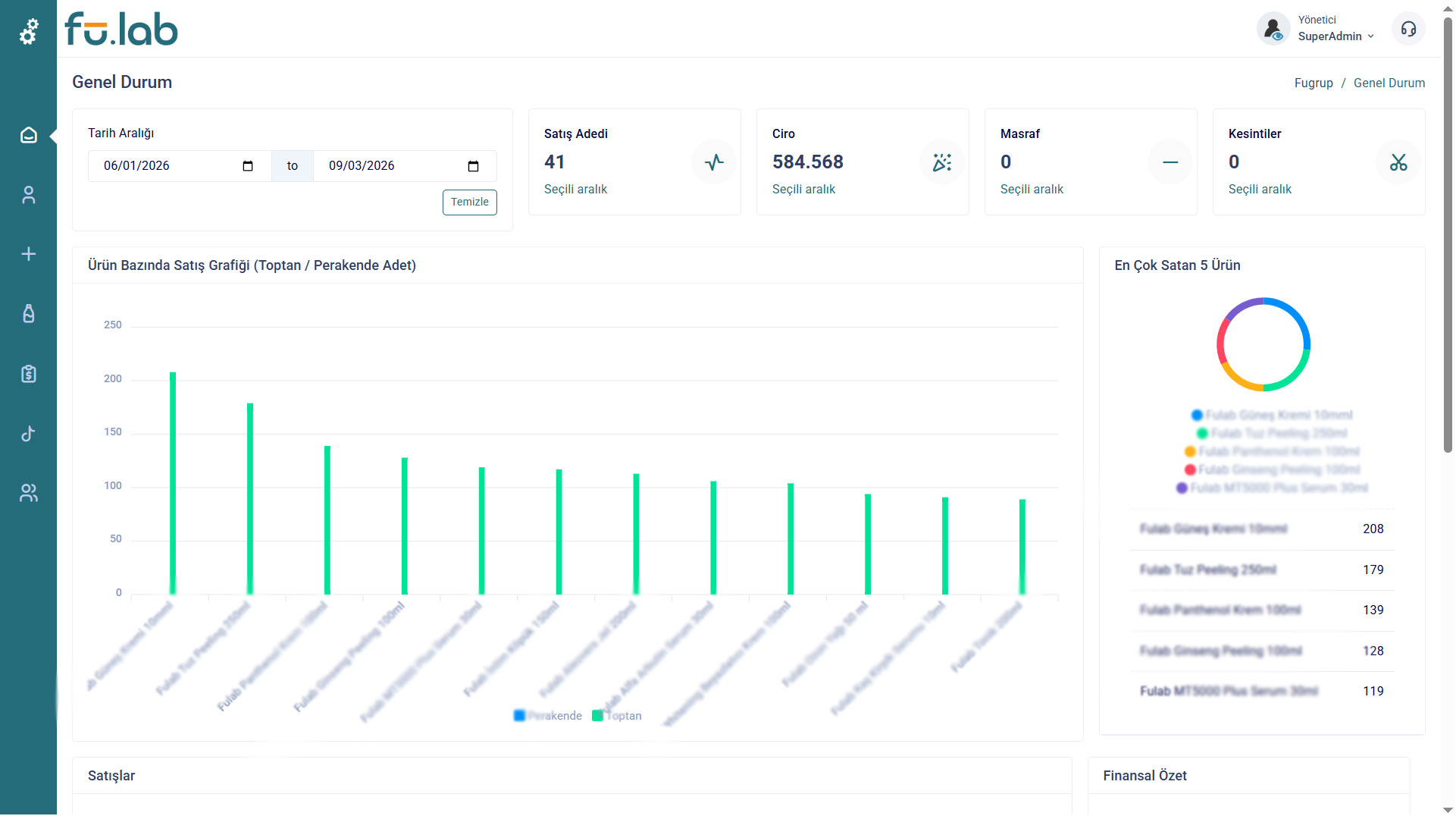Click the Ciro value 584.568
Viewport: 1456px width, 816px height.
(x=808, y=162)
